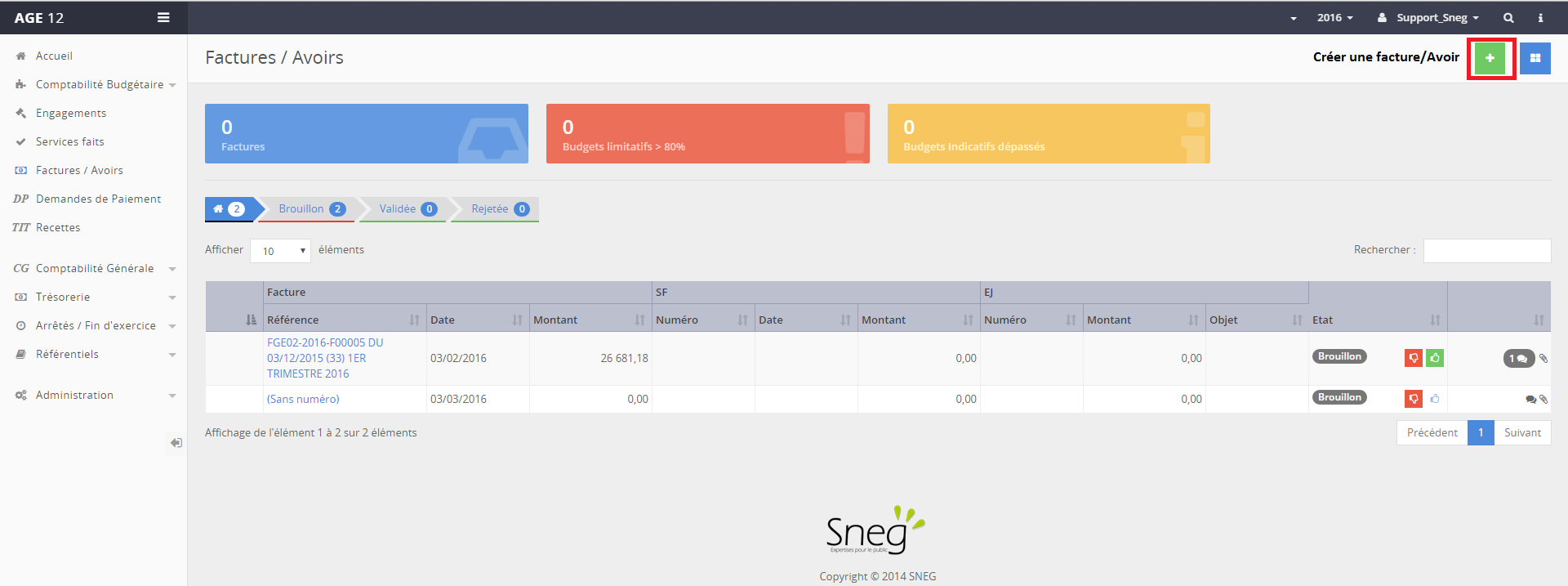Viewport: 1568px width, 586px height.
Task: Click the red thumbs-down on FGE02-2016-F00005 row
Action: [x=1413, y=358]
